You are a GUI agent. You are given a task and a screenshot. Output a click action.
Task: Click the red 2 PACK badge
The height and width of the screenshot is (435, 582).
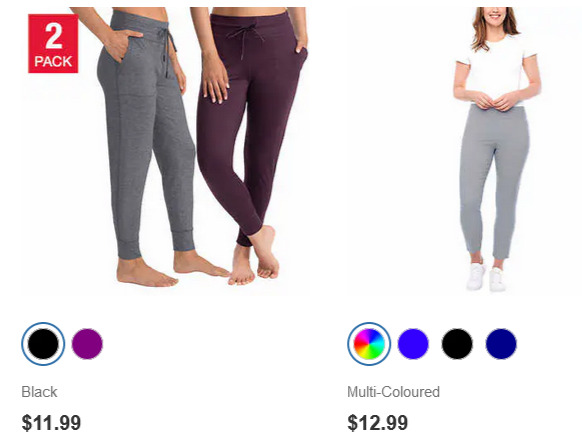(53, 43)
